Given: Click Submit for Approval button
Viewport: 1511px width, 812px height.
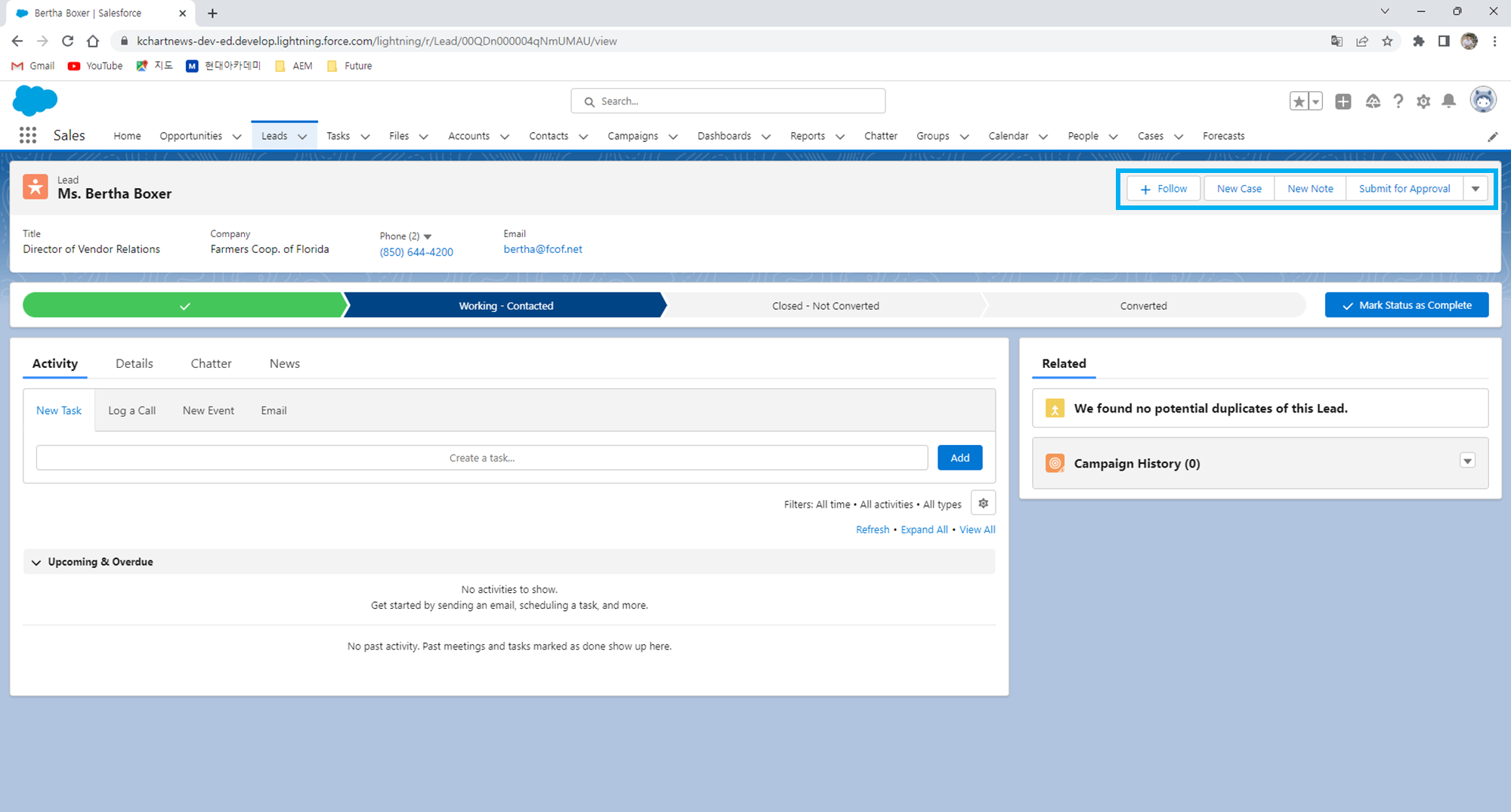Looking at the screenshot, I should coord(1404,189).
